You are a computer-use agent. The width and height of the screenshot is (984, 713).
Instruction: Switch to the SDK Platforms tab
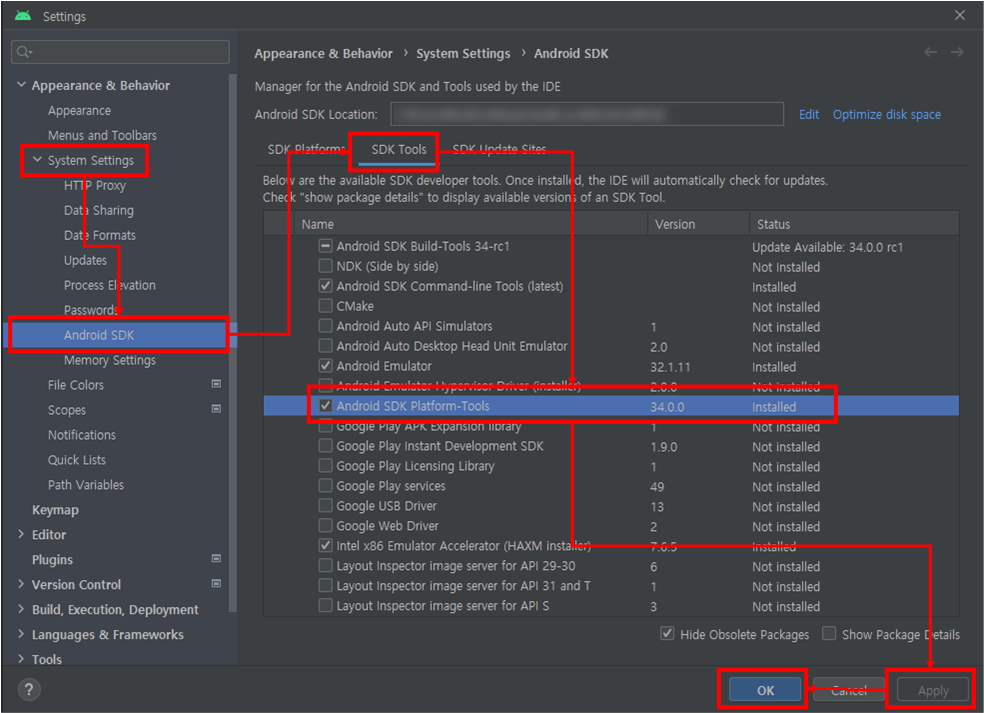pos(307,149)
